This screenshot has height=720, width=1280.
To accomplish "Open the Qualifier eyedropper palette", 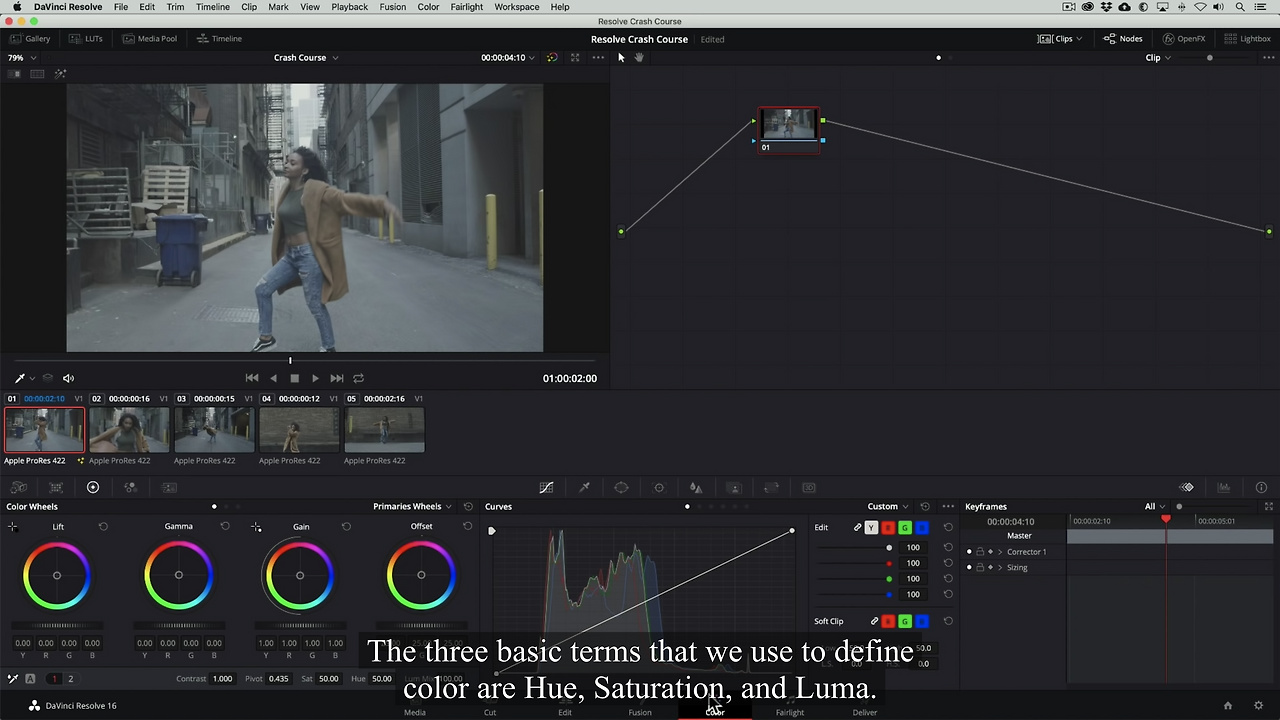I will pyautogui.click(x=584, y=488).
